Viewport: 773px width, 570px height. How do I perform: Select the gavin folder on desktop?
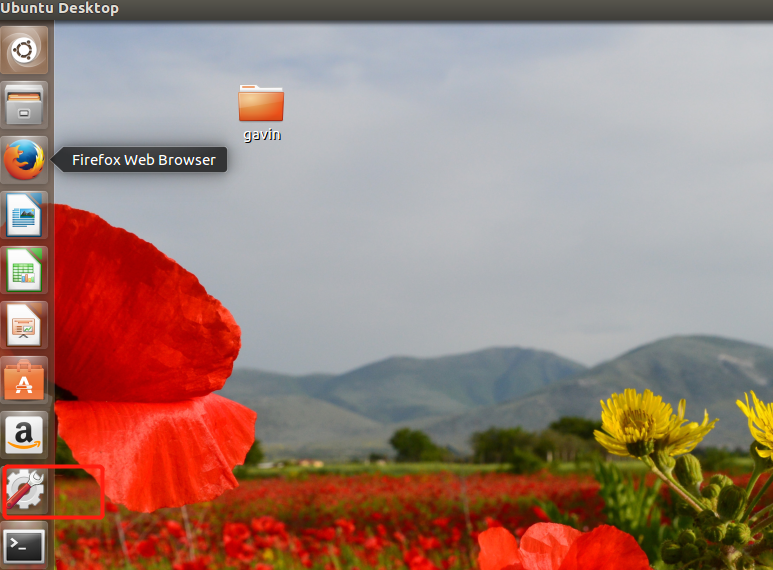[x=261, y=103]
